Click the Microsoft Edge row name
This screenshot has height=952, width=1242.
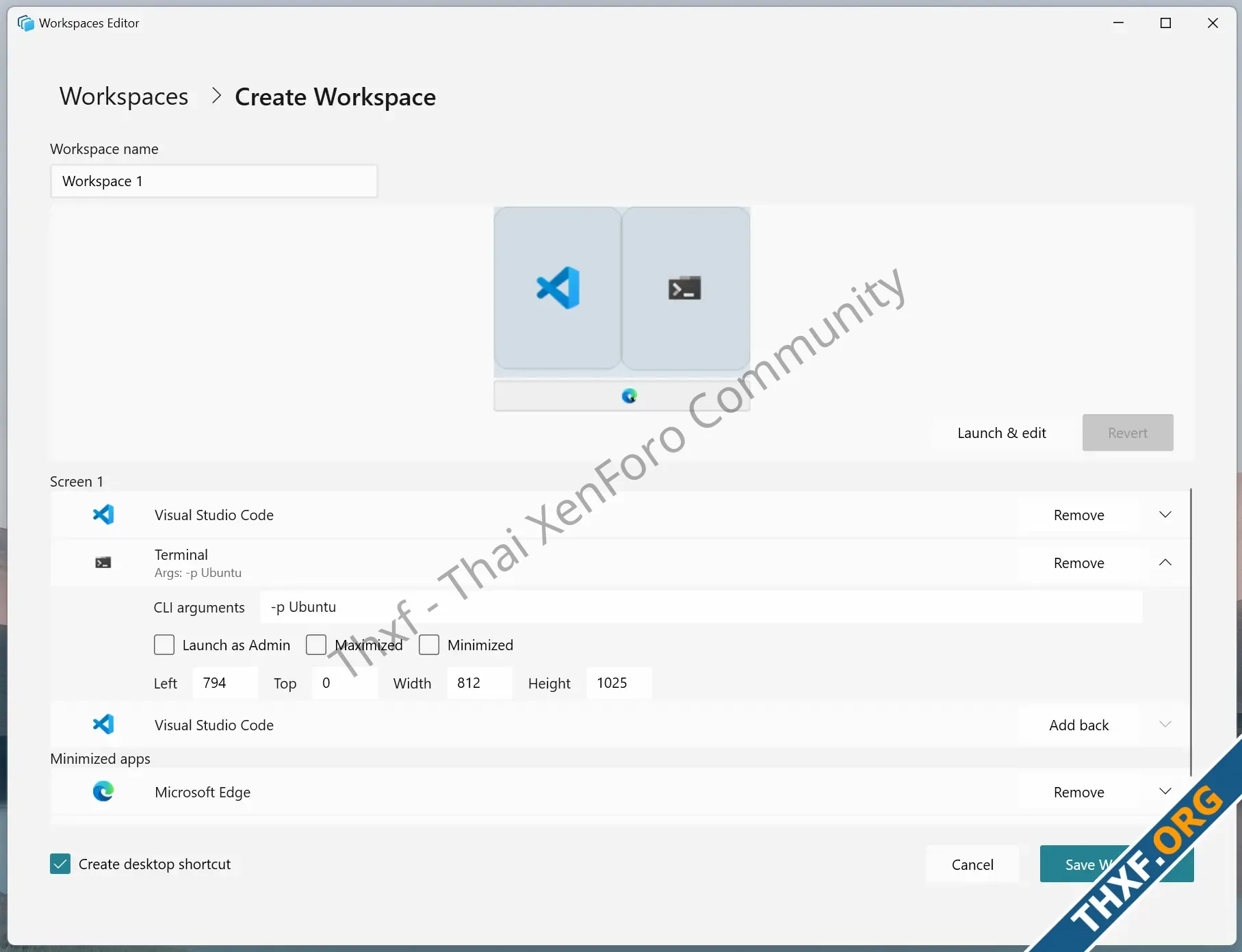[203, 792]
